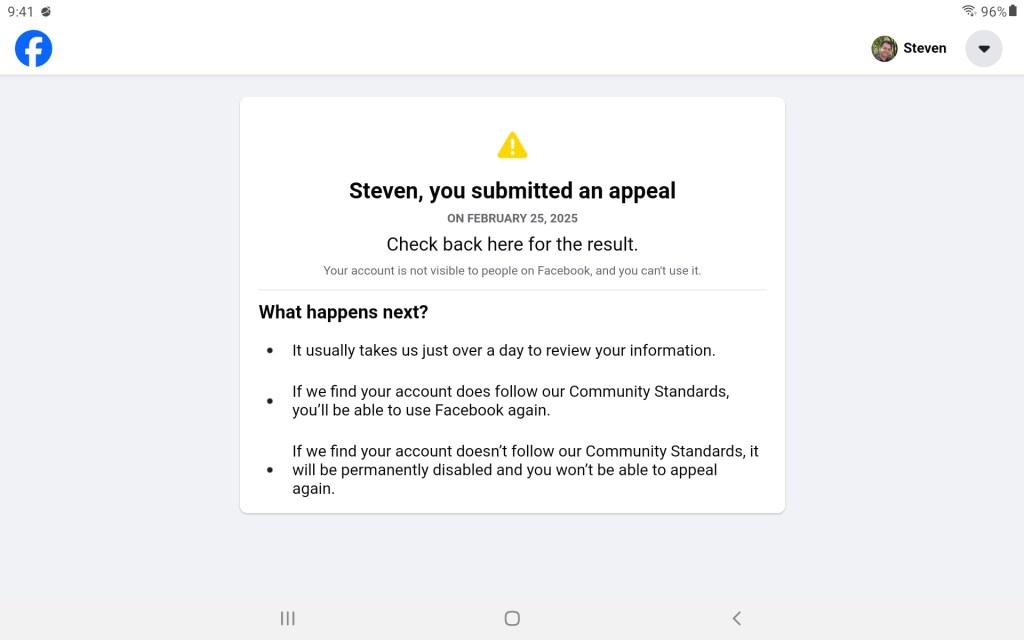Click the "just over a day" review bullet
The image size is (1024, 640).
point(503,351)
